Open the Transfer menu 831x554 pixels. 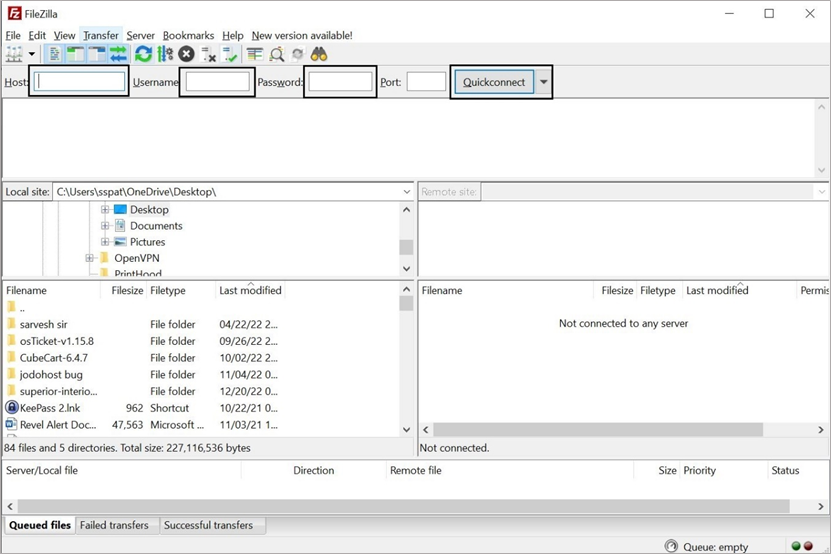pyautogui.click(x=101, y=36)
